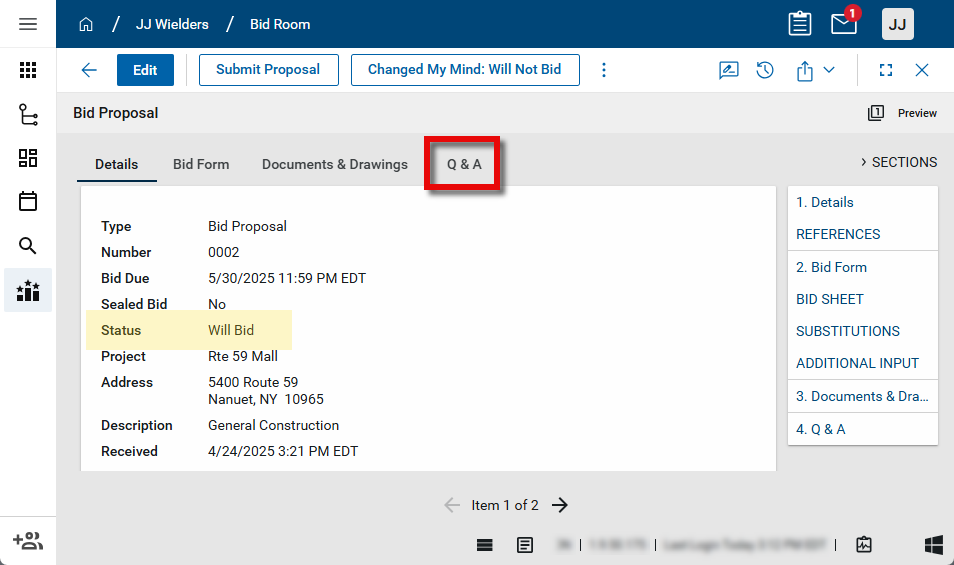Jump to SUBSTITUTIONS section link
Viewport: 954px width, 565px height.
[x=848, y=331]
